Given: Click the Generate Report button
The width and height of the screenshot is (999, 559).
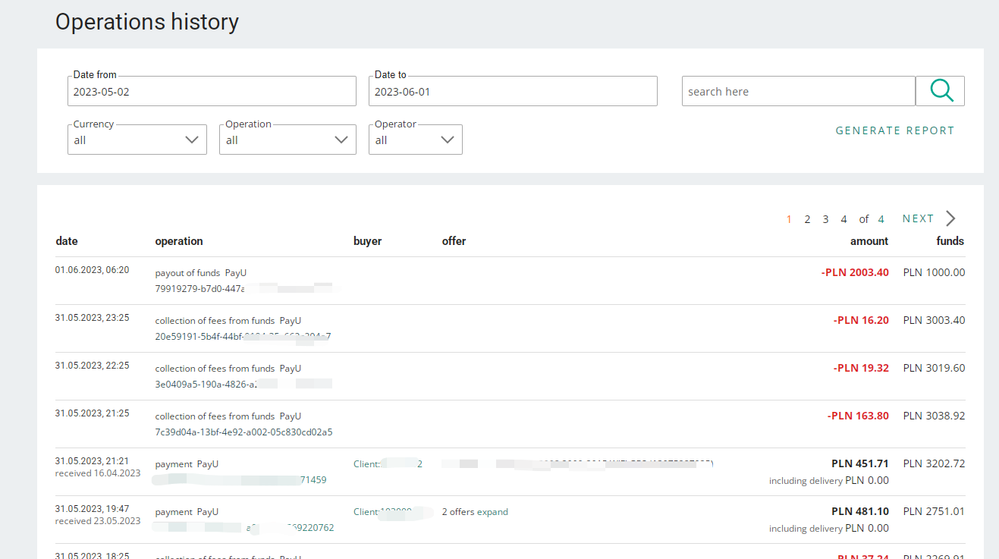Looking at the screenshot, I should (895, 131).
